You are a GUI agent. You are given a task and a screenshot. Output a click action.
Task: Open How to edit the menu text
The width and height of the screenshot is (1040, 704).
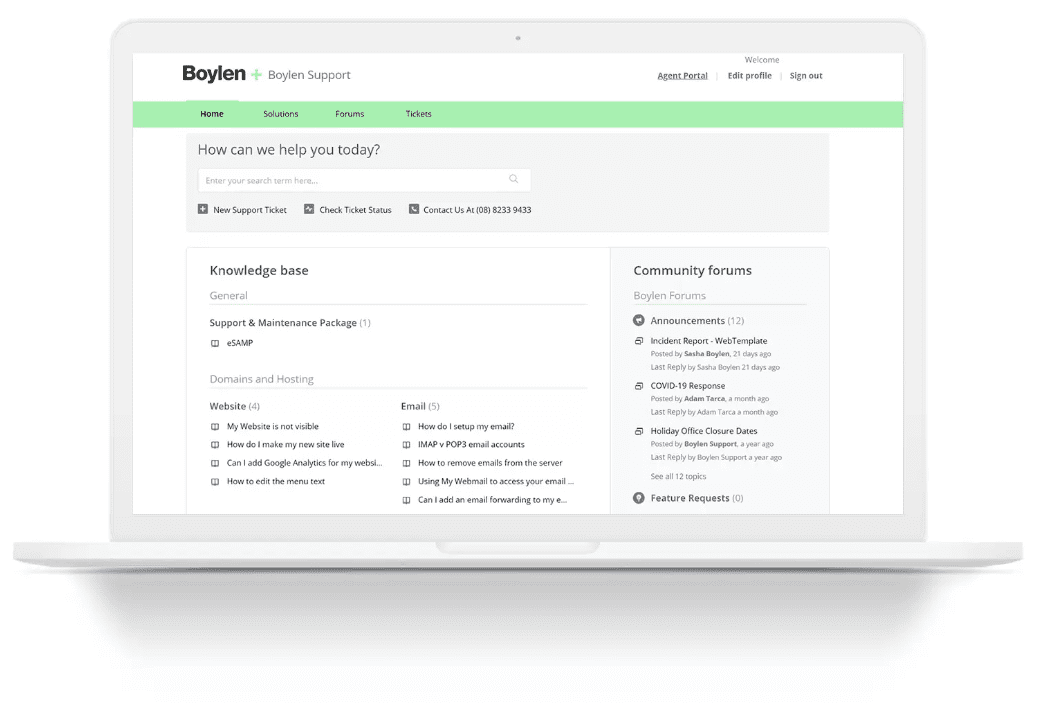276,482
